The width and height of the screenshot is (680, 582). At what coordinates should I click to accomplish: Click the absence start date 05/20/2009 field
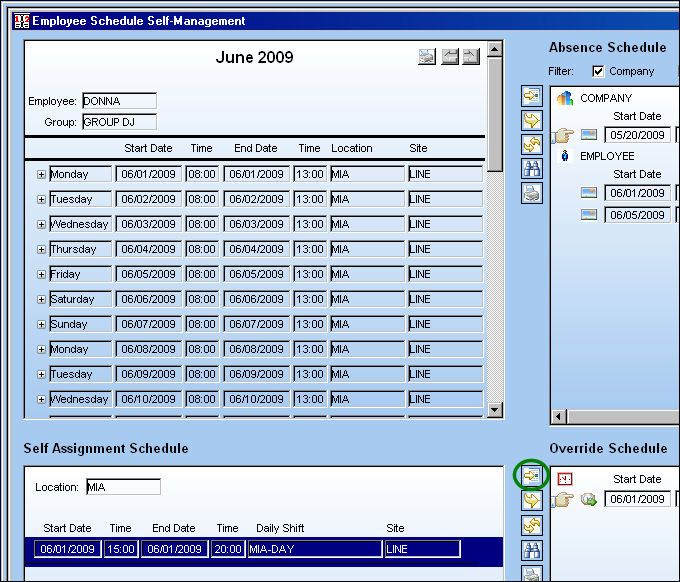pyautogui.click(x=637, y=135)
